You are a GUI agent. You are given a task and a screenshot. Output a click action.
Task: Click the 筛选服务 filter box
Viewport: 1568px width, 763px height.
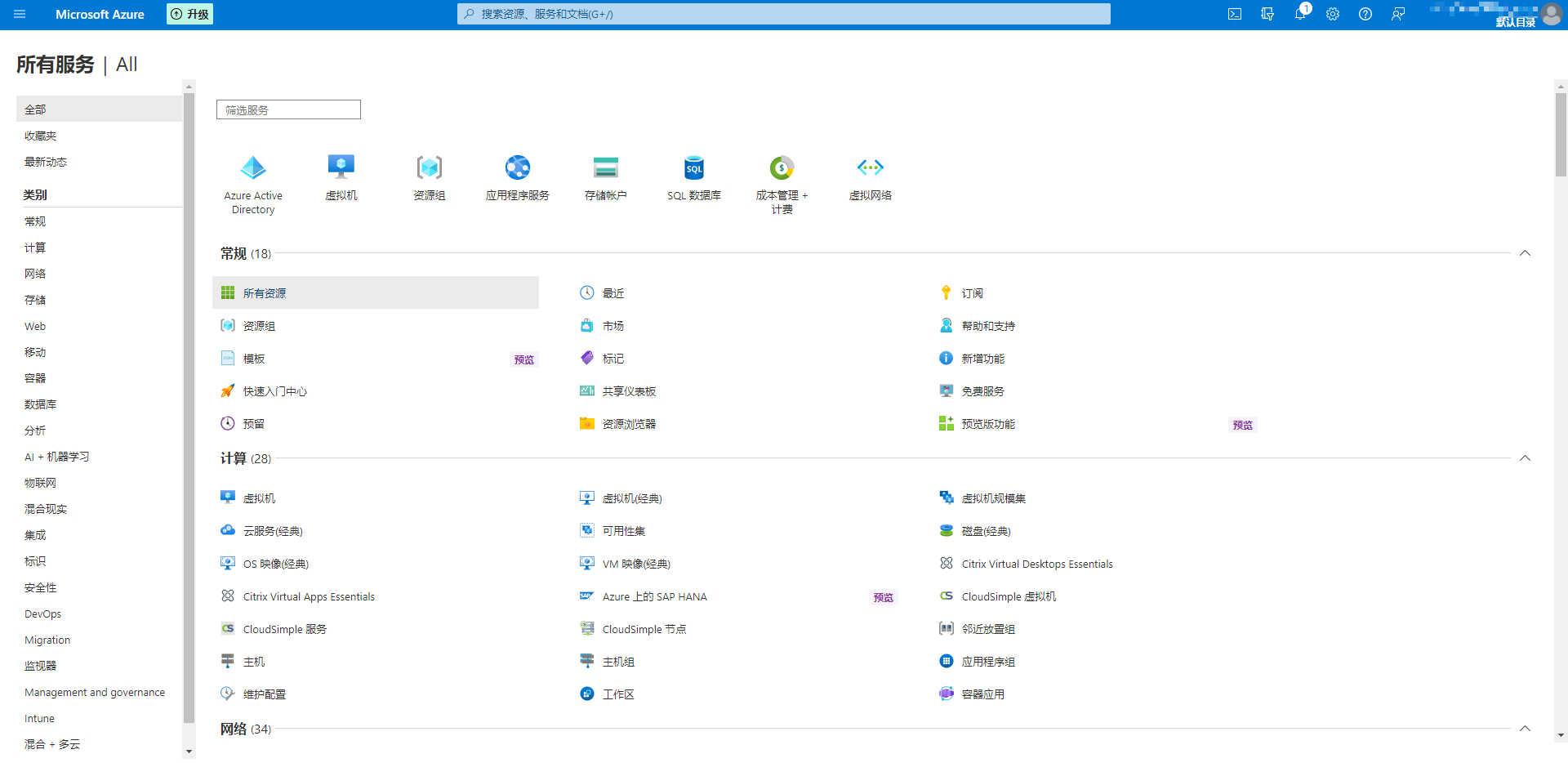point(288,109)
